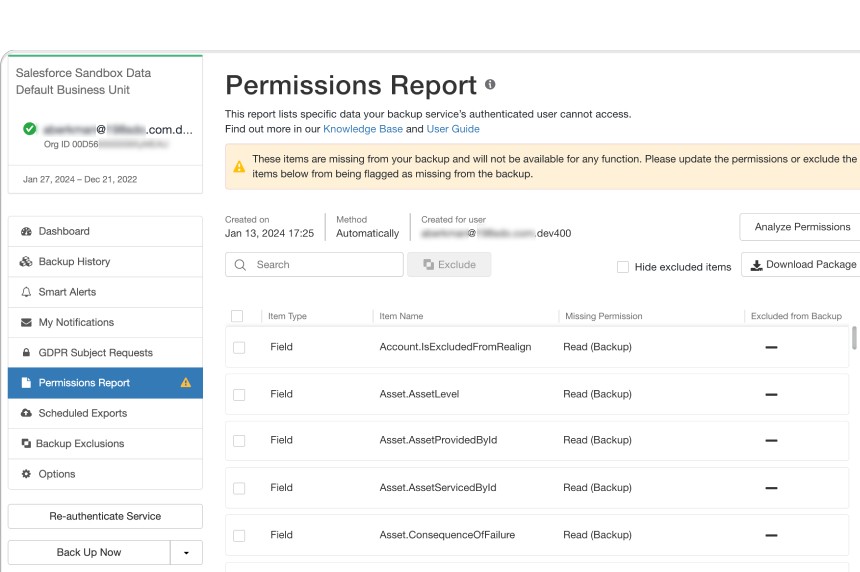Sort by Item Name column header
The image size is (860, 572).
[x=401, y=316]
